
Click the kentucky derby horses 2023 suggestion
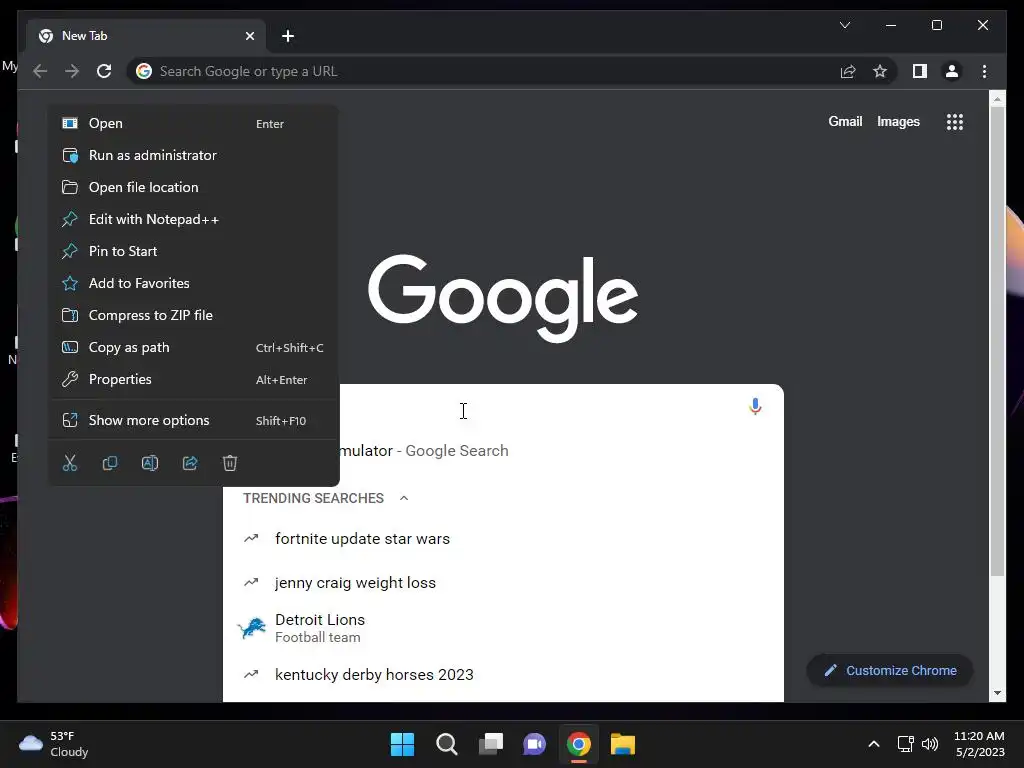[x=503, y=675]
